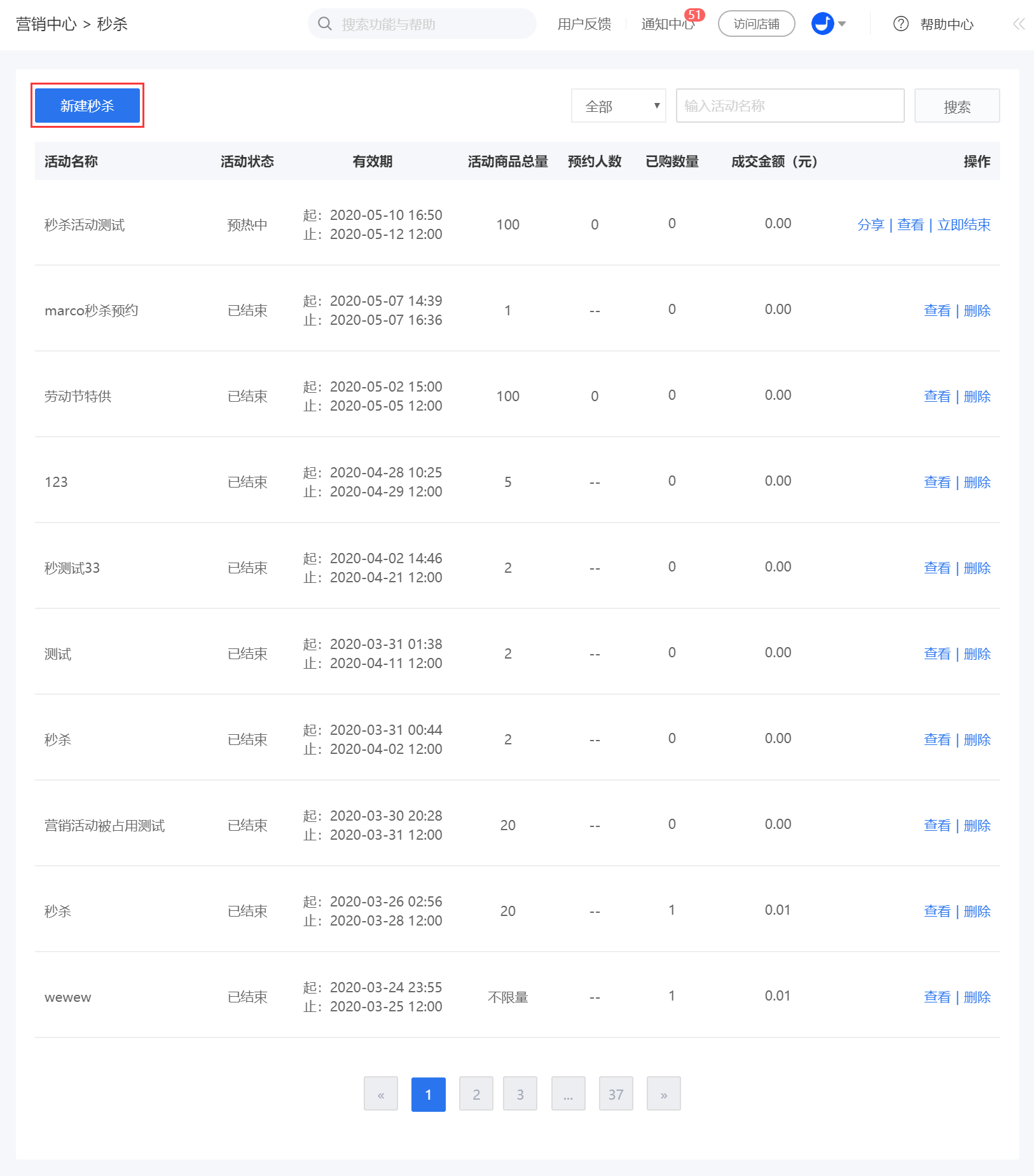Open 帮助中心 link
Screen dimensions: 1034x1176
946,24
